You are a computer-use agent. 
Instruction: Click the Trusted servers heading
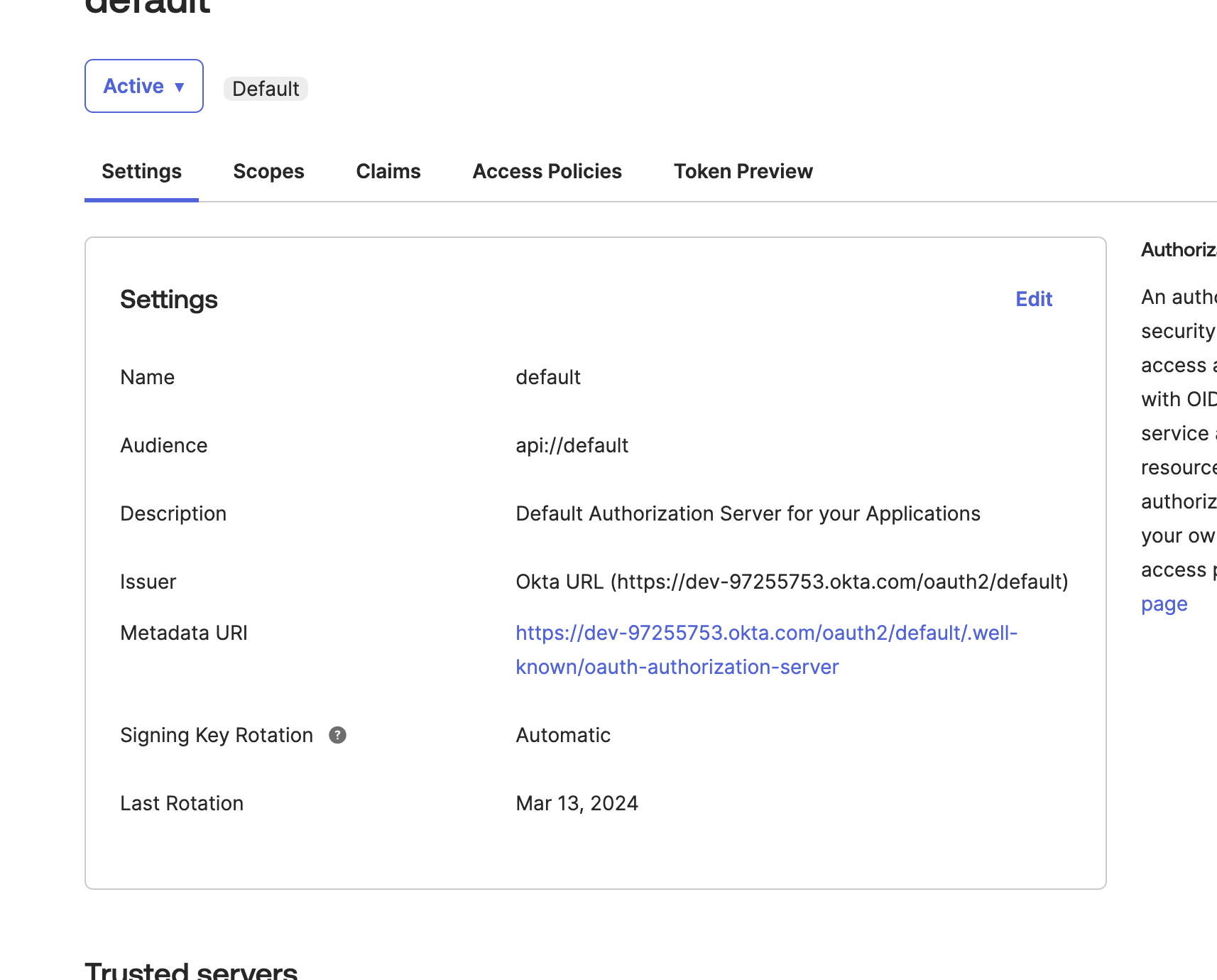(x=191, y=970)
